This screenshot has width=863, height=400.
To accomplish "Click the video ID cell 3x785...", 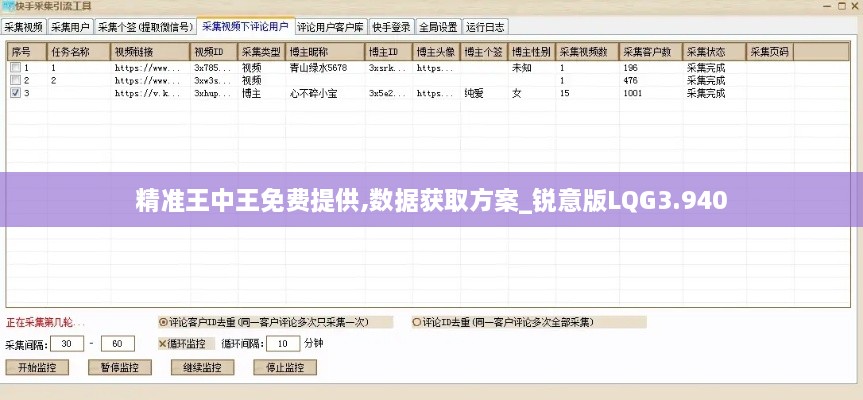I will [x=214, y=68].
